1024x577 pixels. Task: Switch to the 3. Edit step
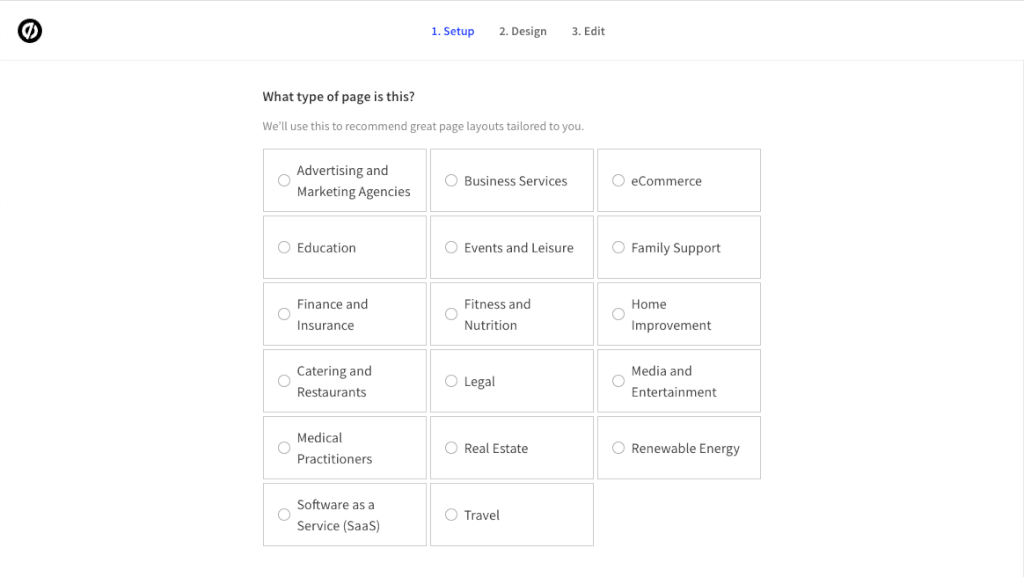(588, 31)
